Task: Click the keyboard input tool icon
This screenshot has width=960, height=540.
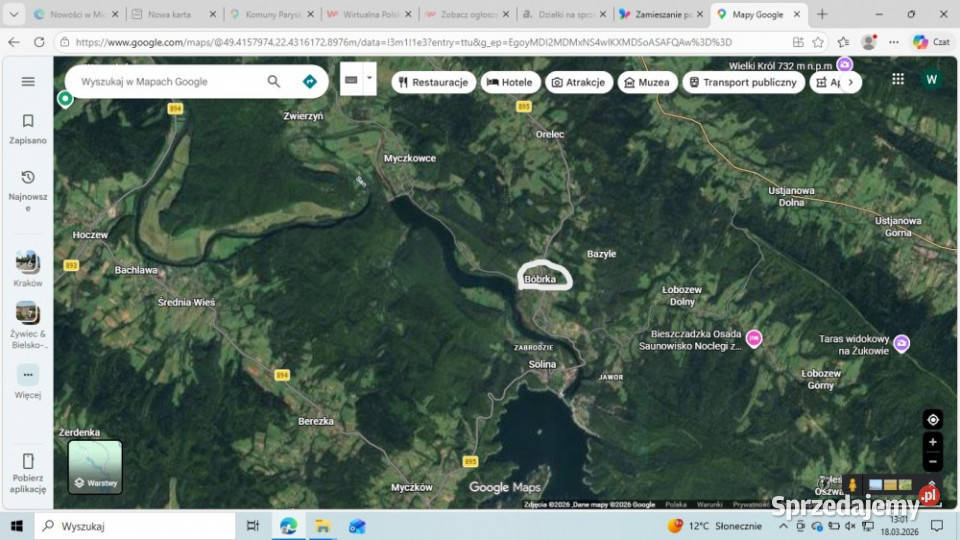Action: pyautogui.click(x=351, y=80)
